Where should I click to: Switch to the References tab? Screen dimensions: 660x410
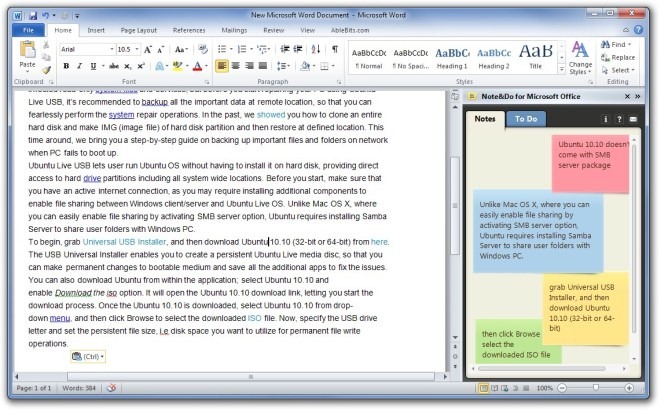[x=189, y=30]
